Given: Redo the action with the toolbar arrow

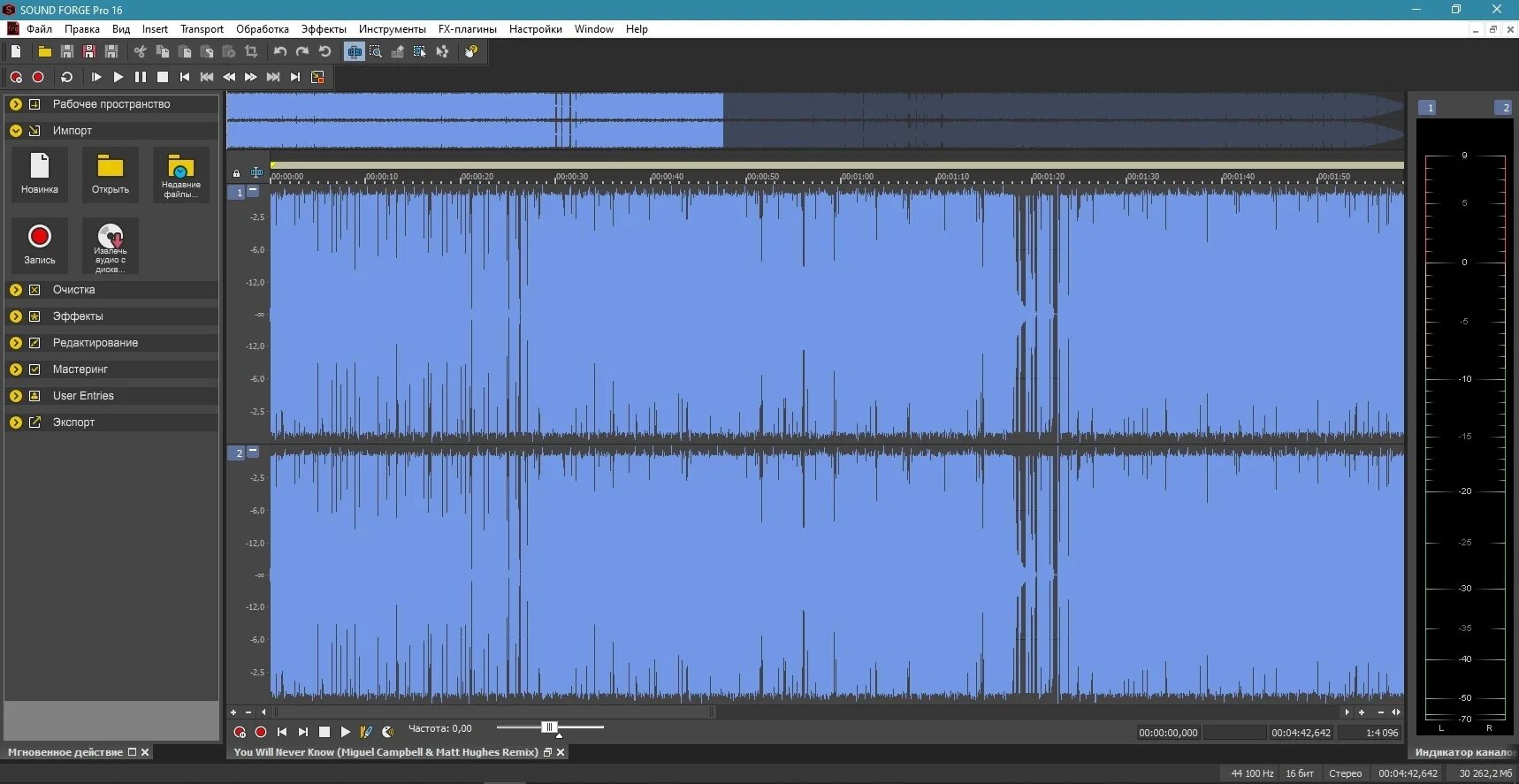Looking at the screenshot, I should point(302,51).
